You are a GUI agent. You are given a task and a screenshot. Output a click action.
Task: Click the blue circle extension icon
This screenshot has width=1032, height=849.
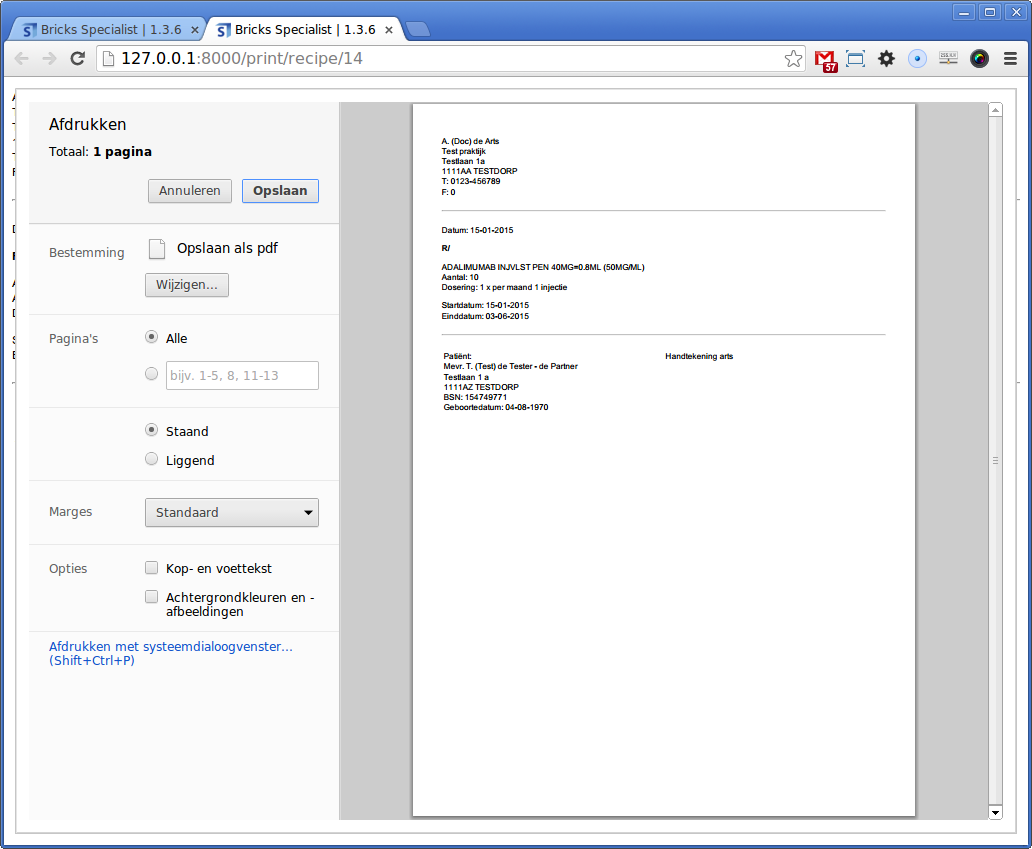pos(917,59)
